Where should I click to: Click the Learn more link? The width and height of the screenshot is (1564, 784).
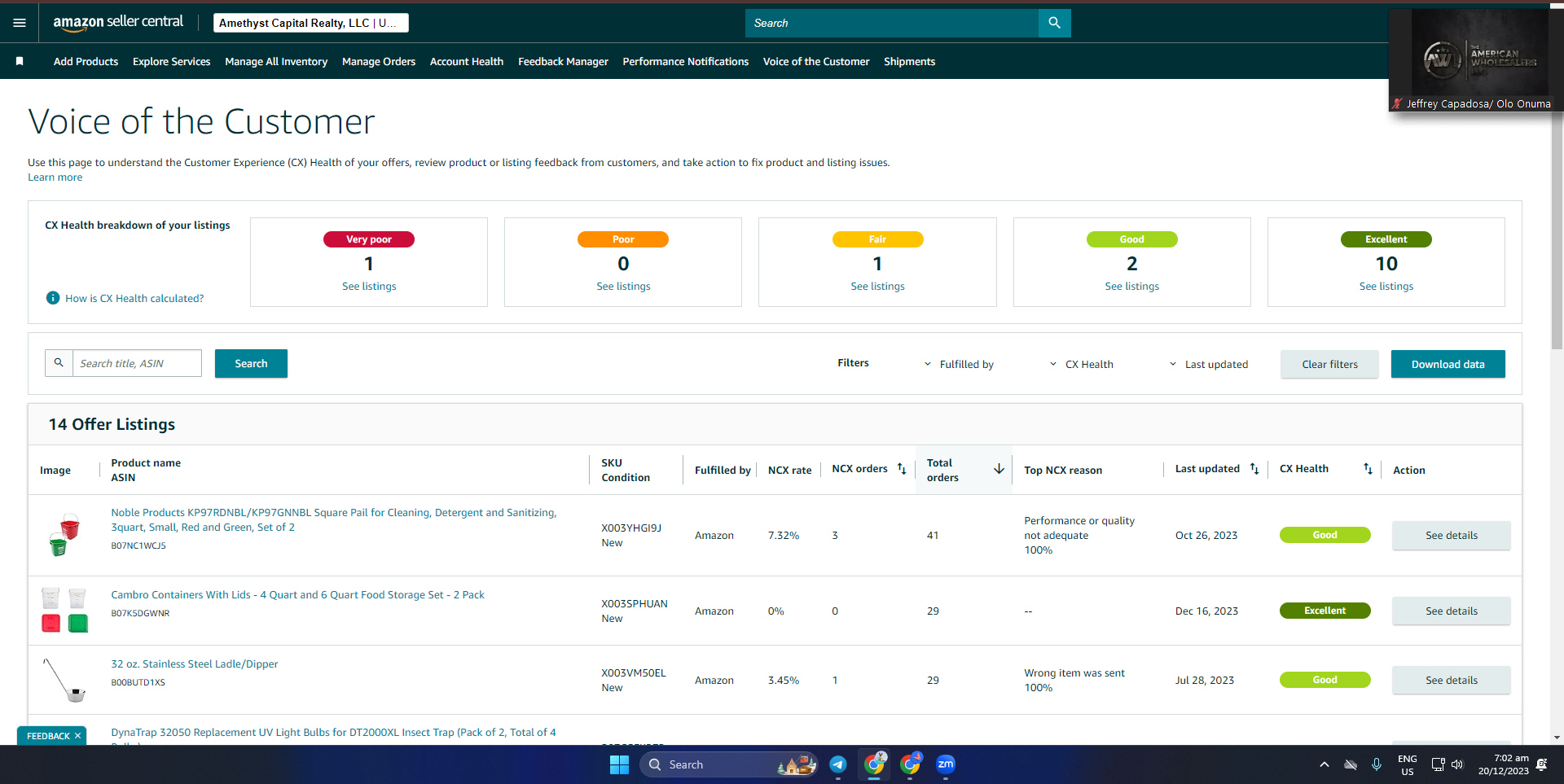(55, 177)
